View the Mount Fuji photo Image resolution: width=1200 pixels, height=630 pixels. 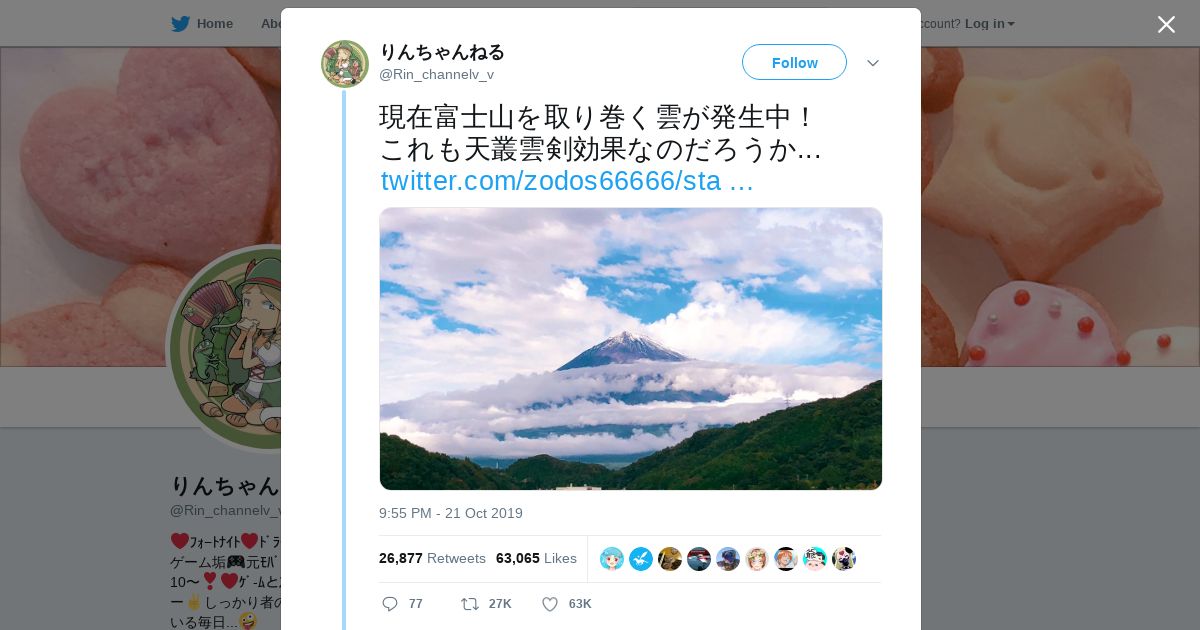coord(631,349)
